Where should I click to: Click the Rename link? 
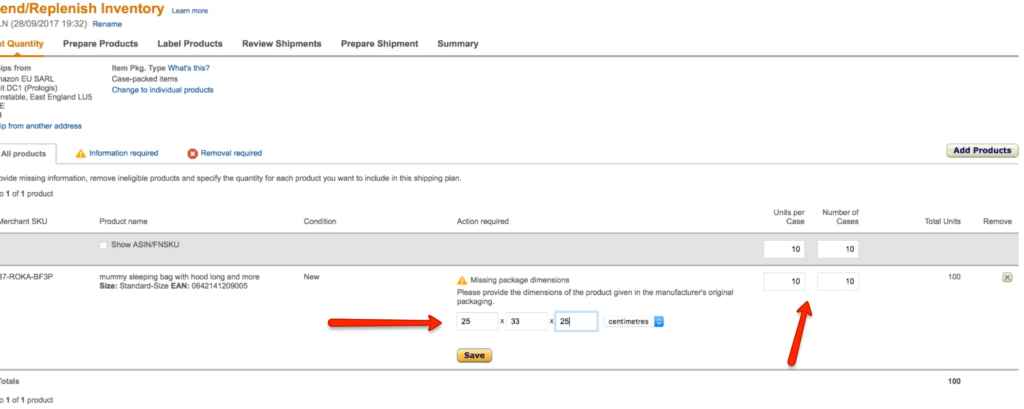coord(107,23)
